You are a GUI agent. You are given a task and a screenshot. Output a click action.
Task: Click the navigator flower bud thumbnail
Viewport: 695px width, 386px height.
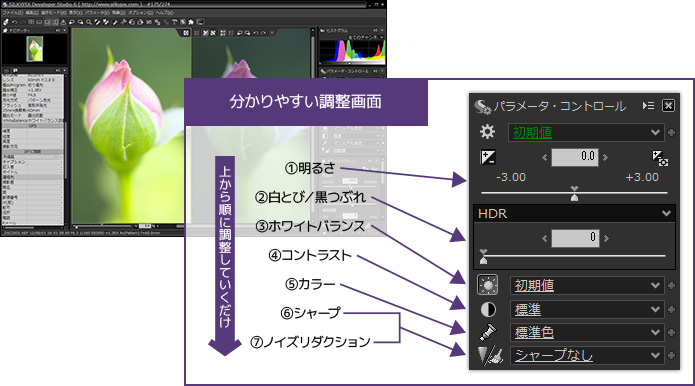click(35, 48)
